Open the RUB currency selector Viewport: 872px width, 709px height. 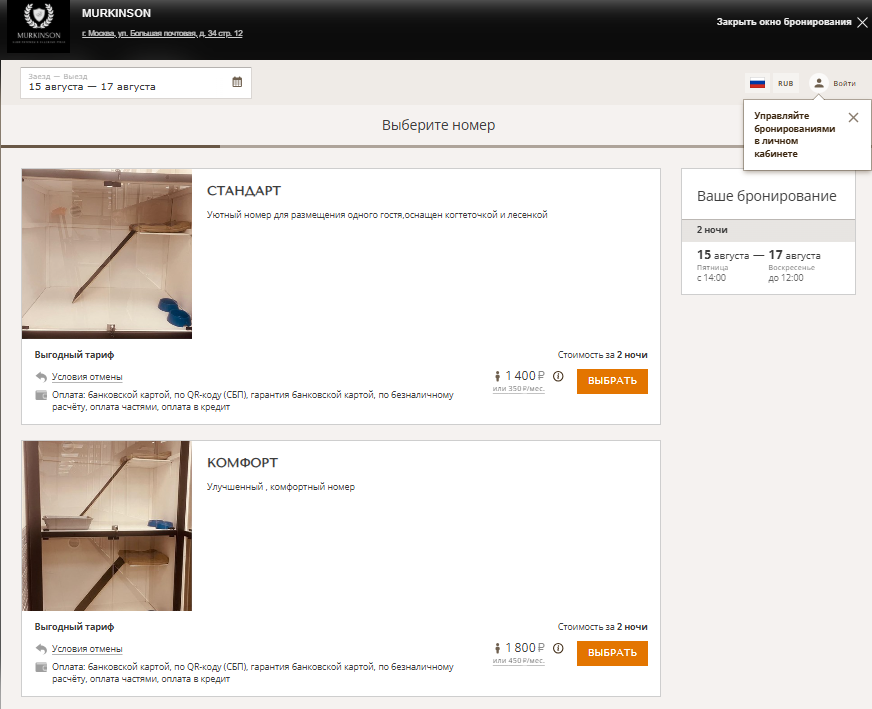(785, 83)
